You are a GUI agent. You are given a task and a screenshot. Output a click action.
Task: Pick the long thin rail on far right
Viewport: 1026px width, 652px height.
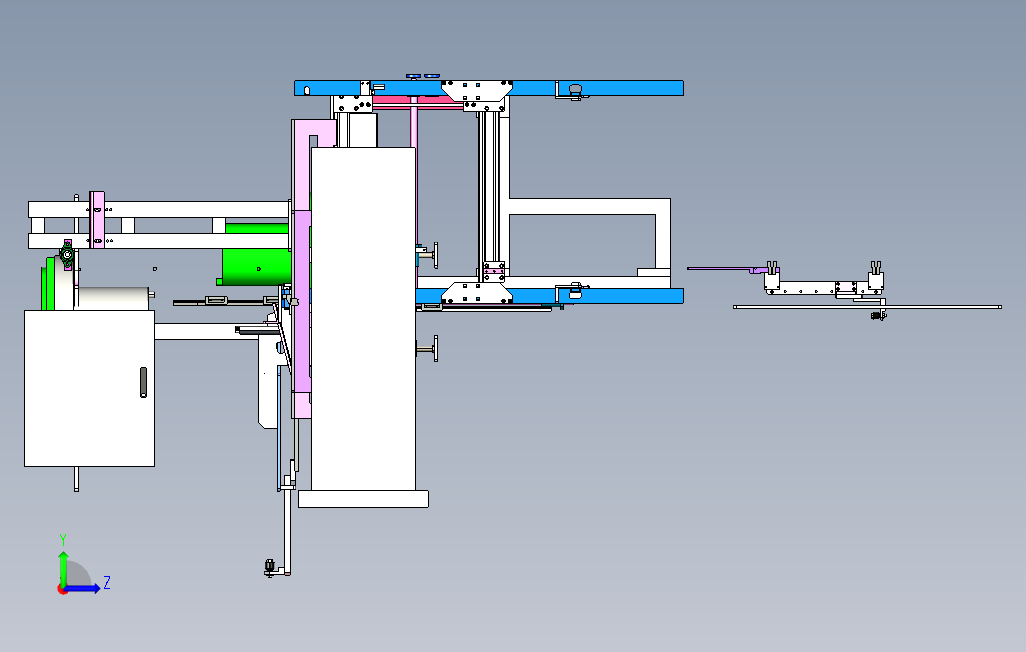867,306
